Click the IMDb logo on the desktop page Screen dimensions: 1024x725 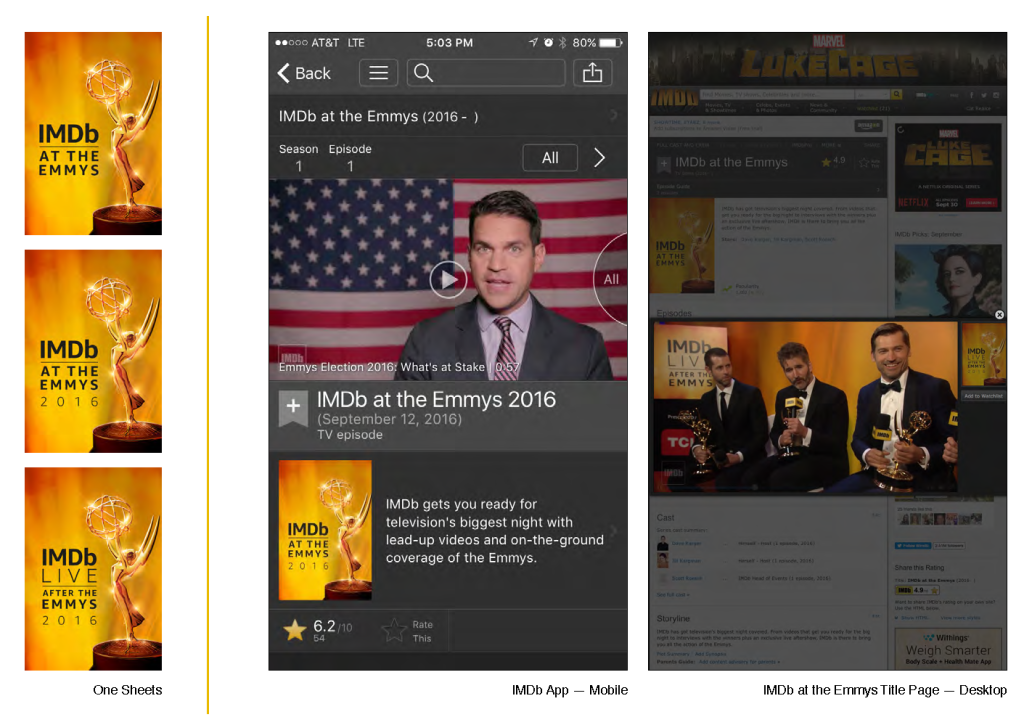pyautogui.click(x=674, y=98)
